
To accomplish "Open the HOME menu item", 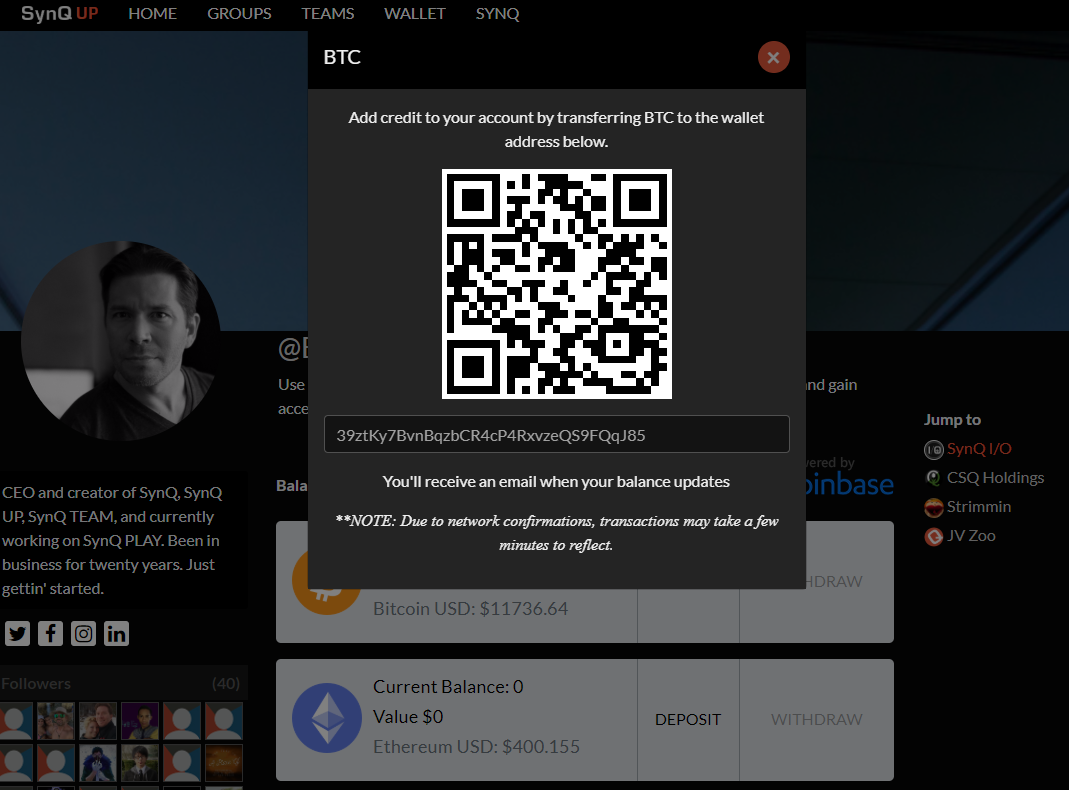I will coord(153,14).
